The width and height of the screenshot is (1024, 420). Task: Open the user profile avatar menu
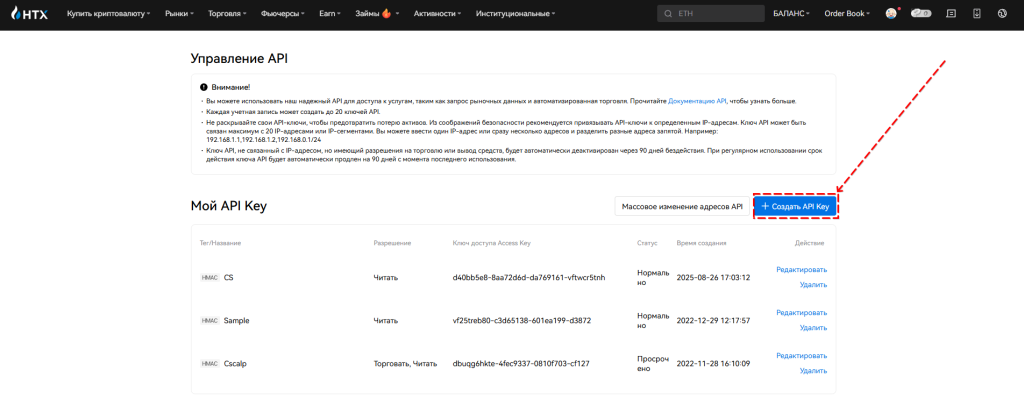click(x=891, y=14)
